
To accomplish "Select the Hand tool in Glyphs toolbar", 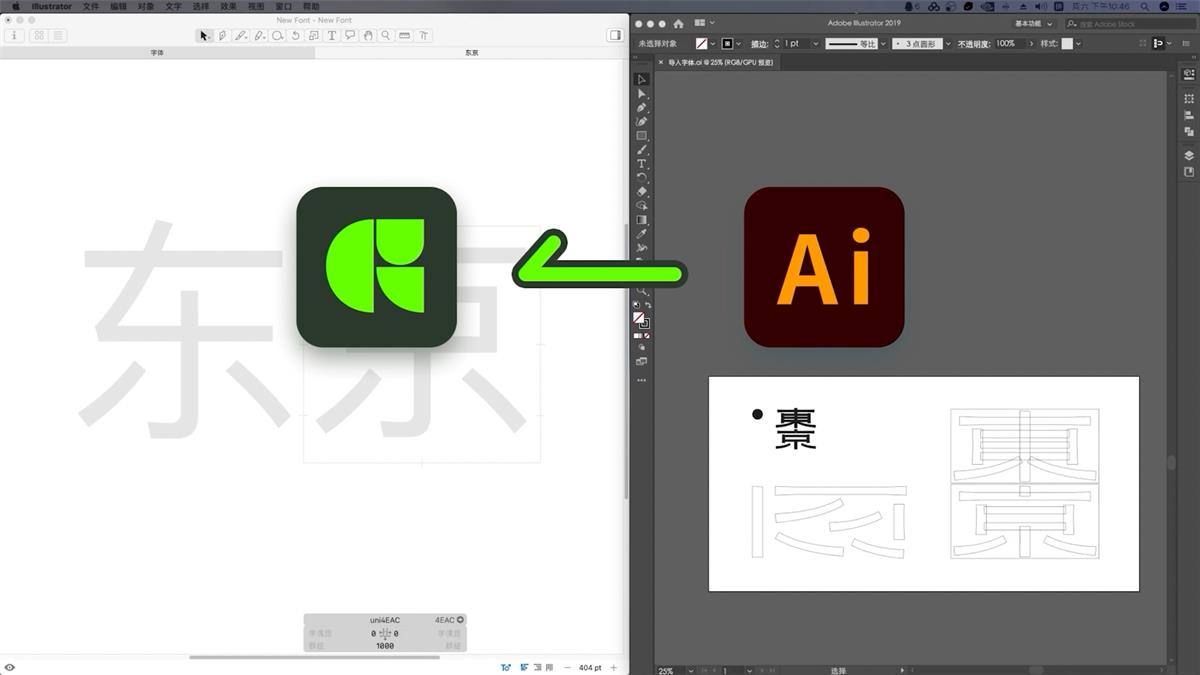I will [x=368, y=35].
